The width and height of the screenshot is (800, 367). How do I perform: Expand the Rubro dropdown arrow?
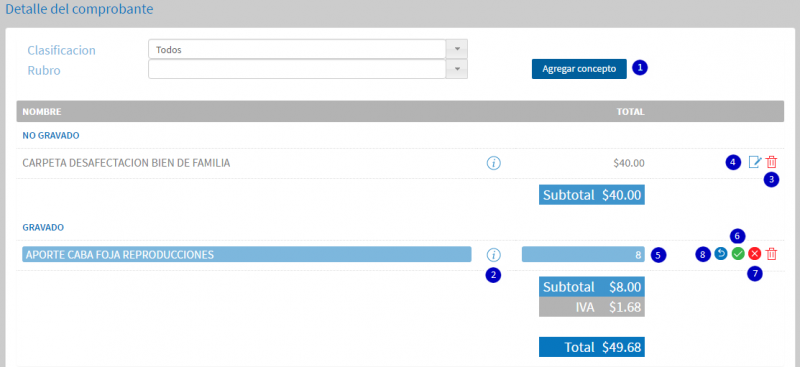457,69
